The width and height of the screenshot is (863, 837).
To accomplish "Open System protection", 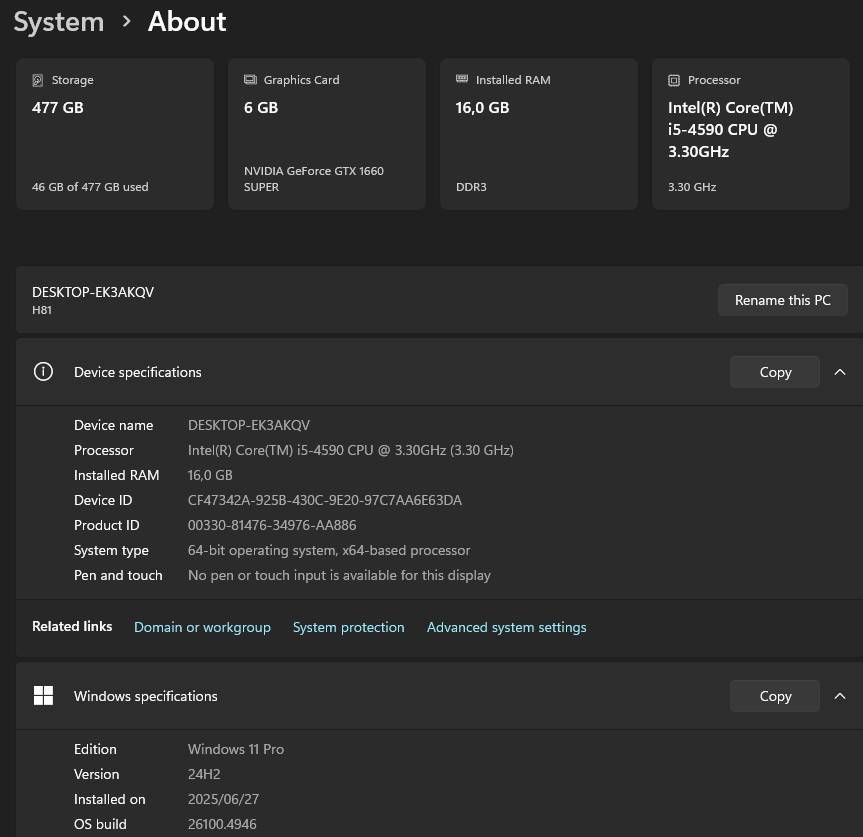I will pos(348,627).
